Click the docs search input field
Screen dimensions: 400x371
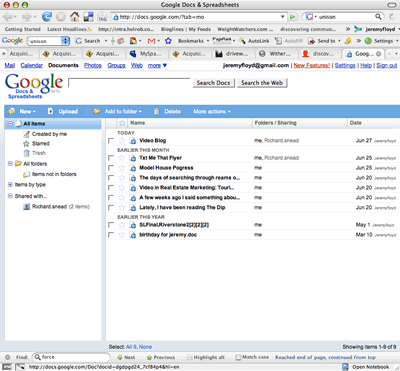click(x=129, y=83)
